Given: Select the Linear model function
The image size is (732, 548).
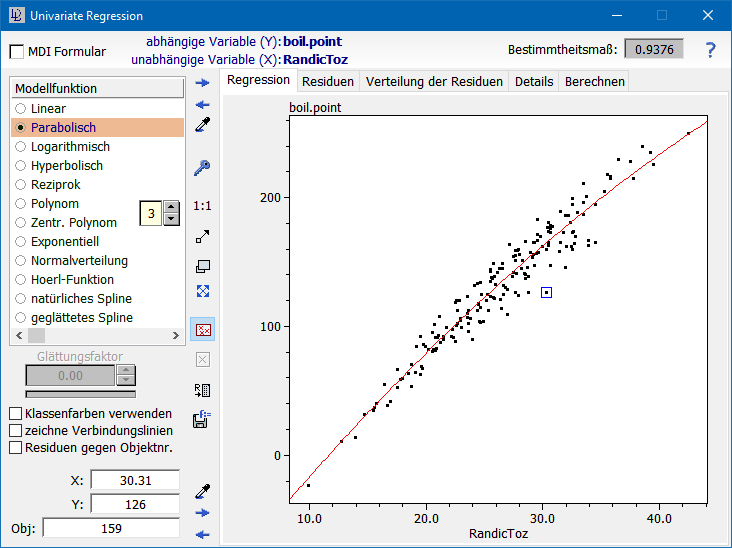Looking at the screenshot, I should [x=19, y=108].
